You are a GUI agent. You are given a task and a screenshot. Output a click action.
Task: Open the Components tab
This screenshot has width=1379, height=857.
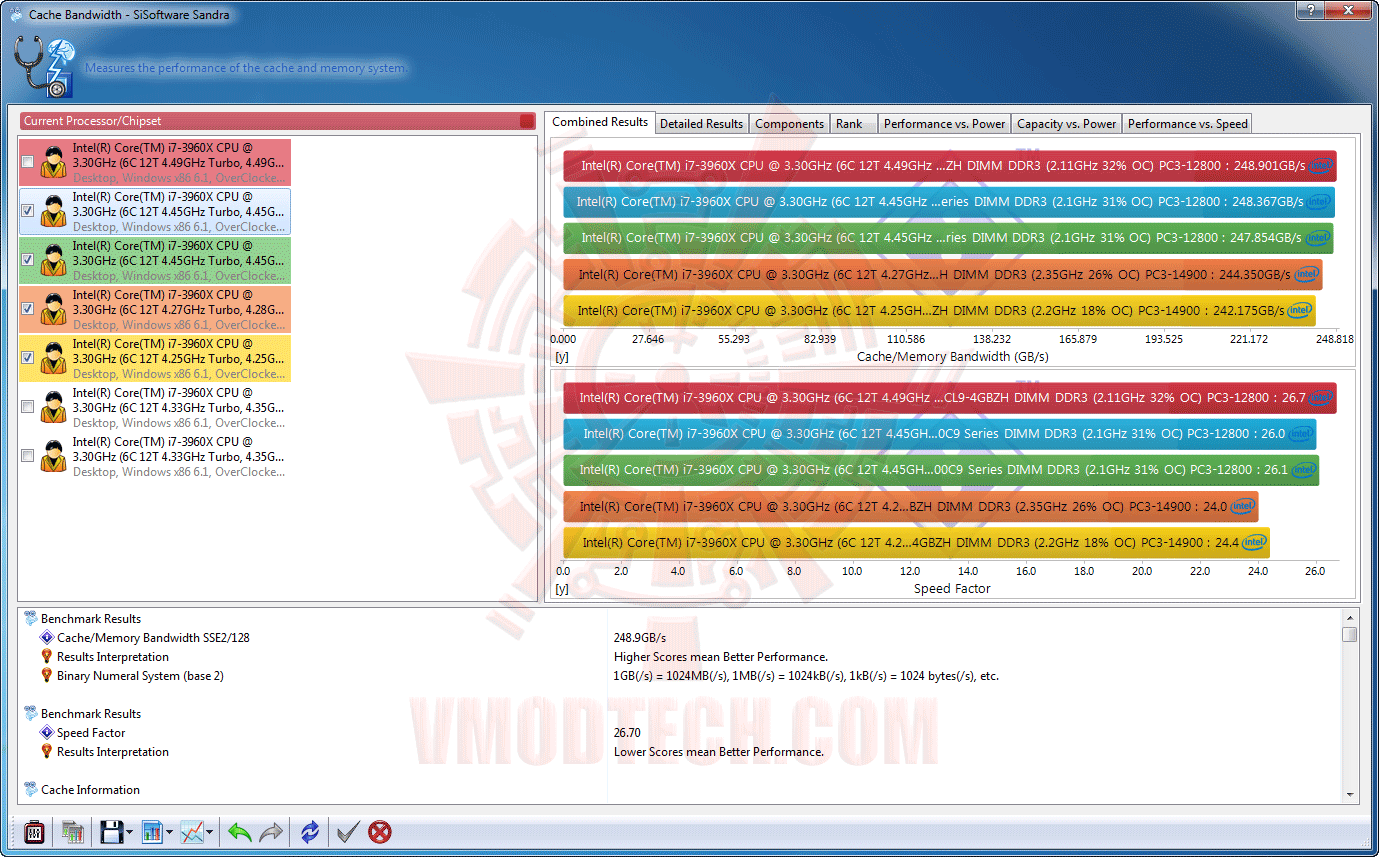[x=790, y=124]
